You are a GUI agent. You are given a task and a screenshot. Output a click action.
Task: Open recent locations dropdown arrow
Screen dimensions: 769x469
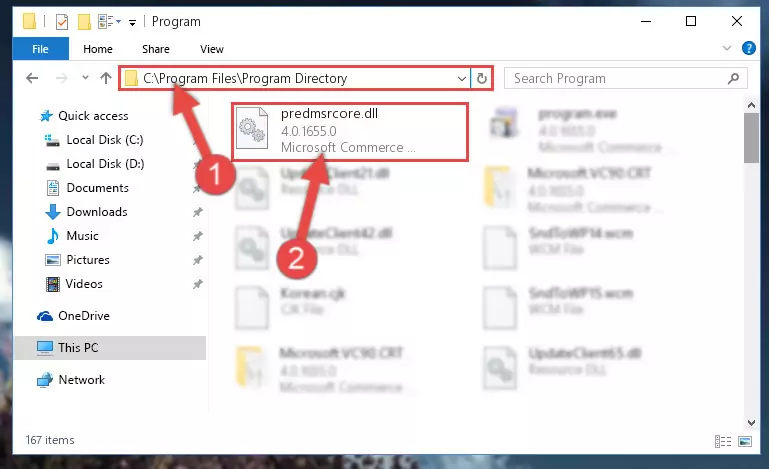(x=85, y=78)
